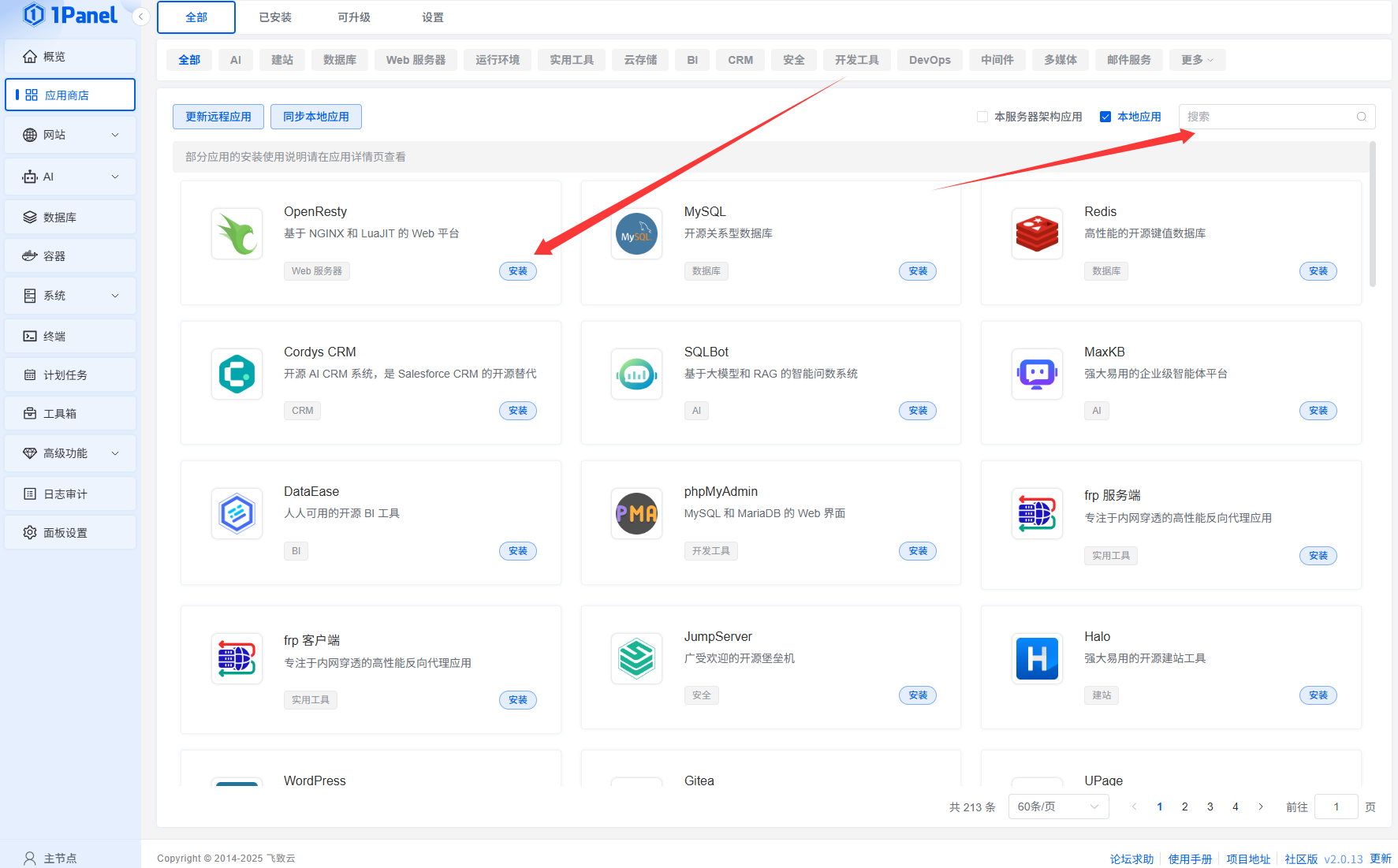Open the 更多 category dropdown
The image size is (1398, 868).
[1197, 60]
